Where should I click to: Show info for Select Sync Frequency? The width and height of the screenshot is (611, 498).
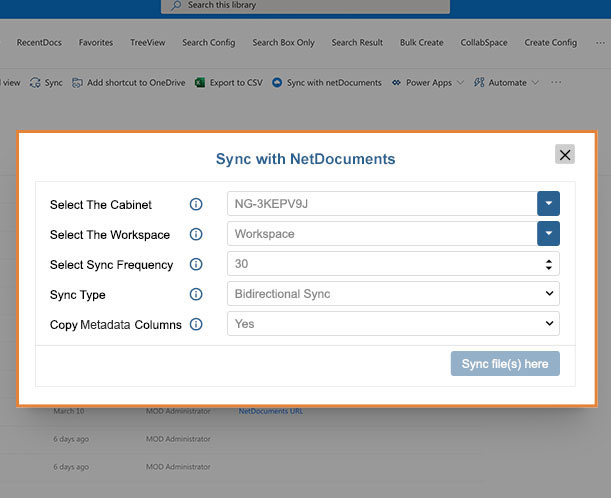click(x=196, y=264)
